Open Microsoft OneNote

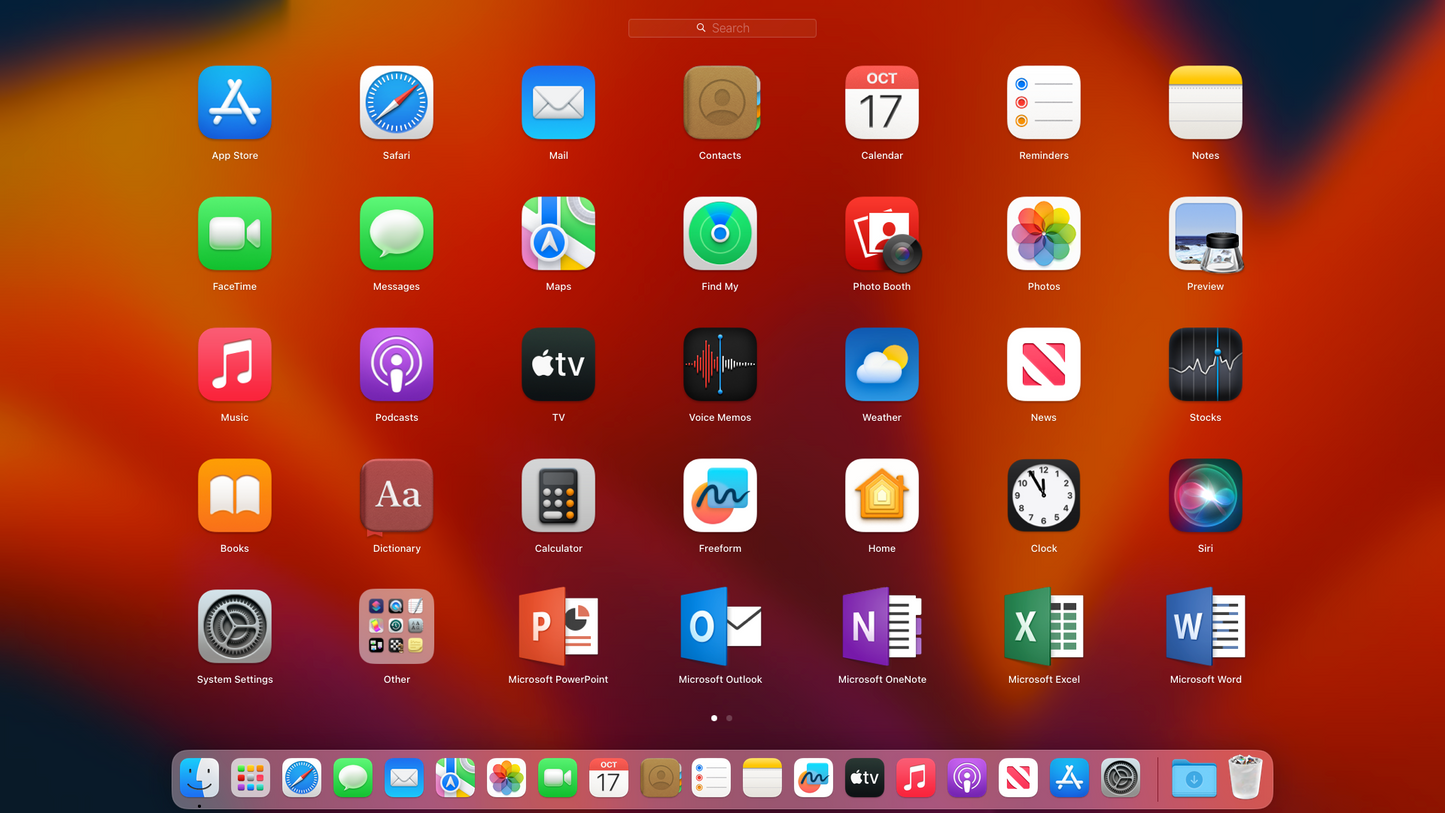881,626
